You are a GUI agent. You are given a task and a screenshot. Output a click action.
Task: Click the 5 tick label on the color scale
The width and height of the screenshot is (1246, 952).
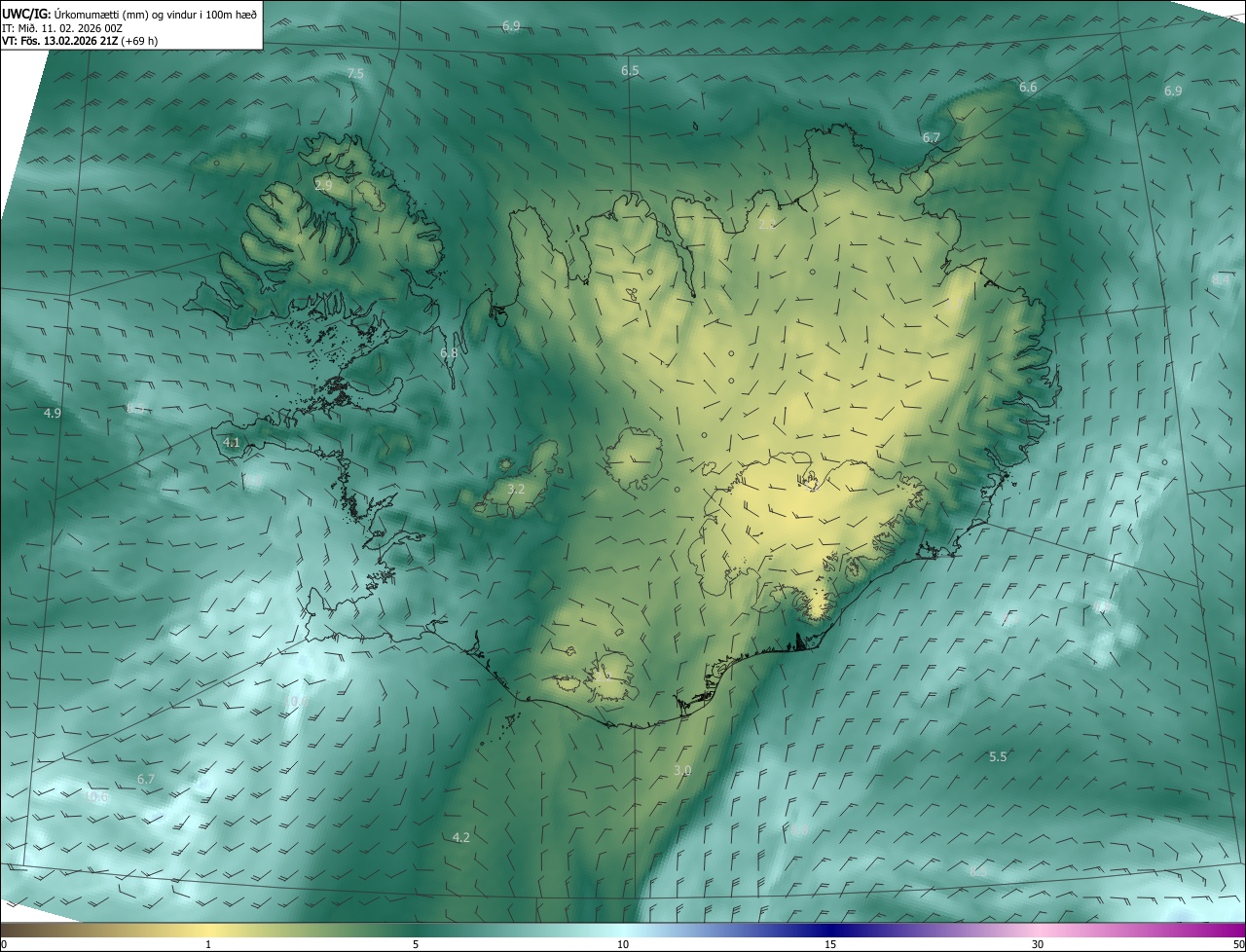point(416,945)
